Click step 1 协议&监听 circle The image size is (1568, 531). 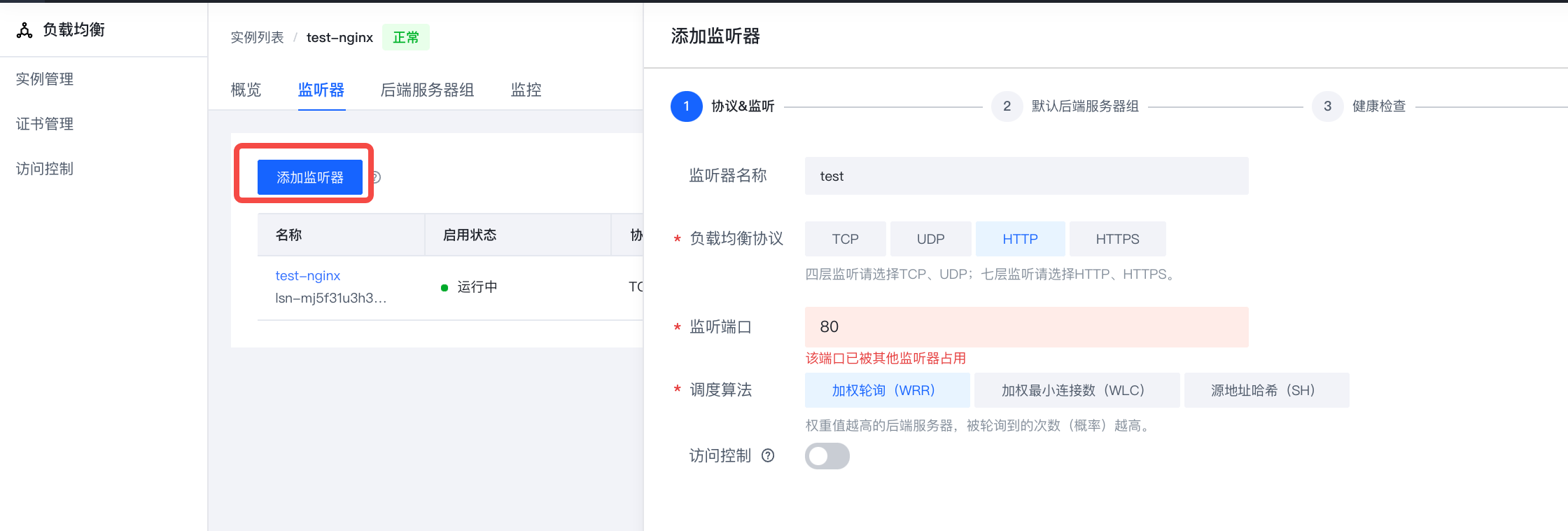pos(687,106)
